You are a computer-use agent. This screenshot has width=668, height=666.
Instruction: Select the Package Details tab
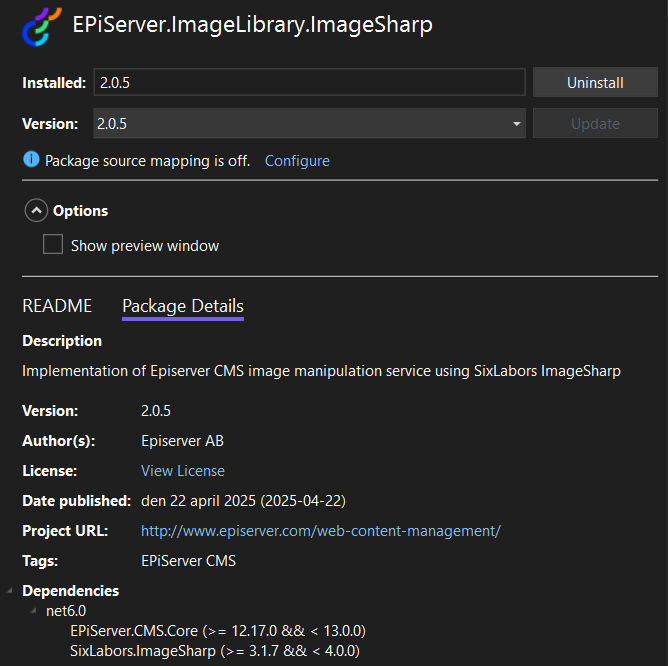[182, 306]
